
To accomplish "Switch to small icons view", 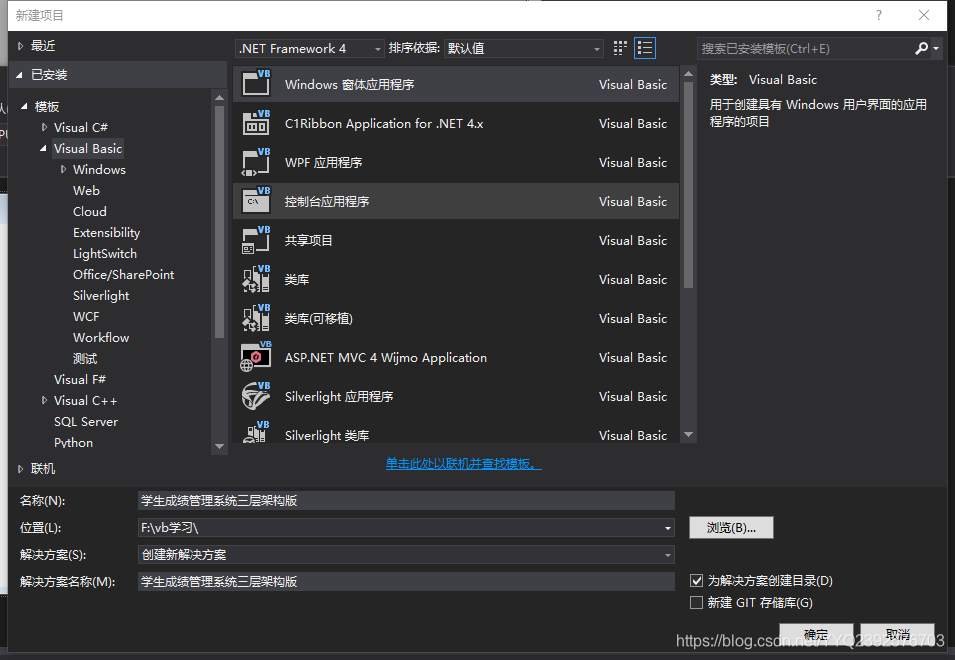I will (620, 48).
